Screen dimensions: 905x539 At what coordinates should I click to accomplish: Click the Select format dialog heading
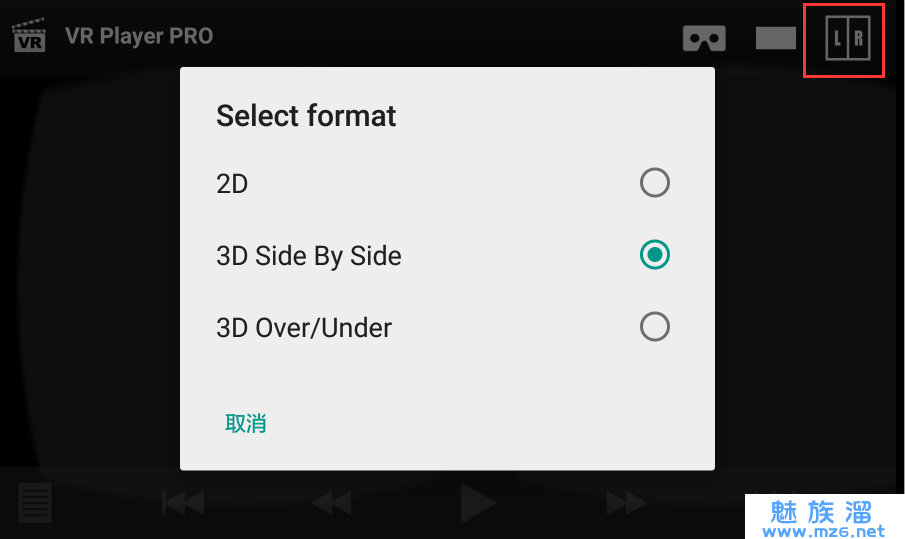pos(306,115)
